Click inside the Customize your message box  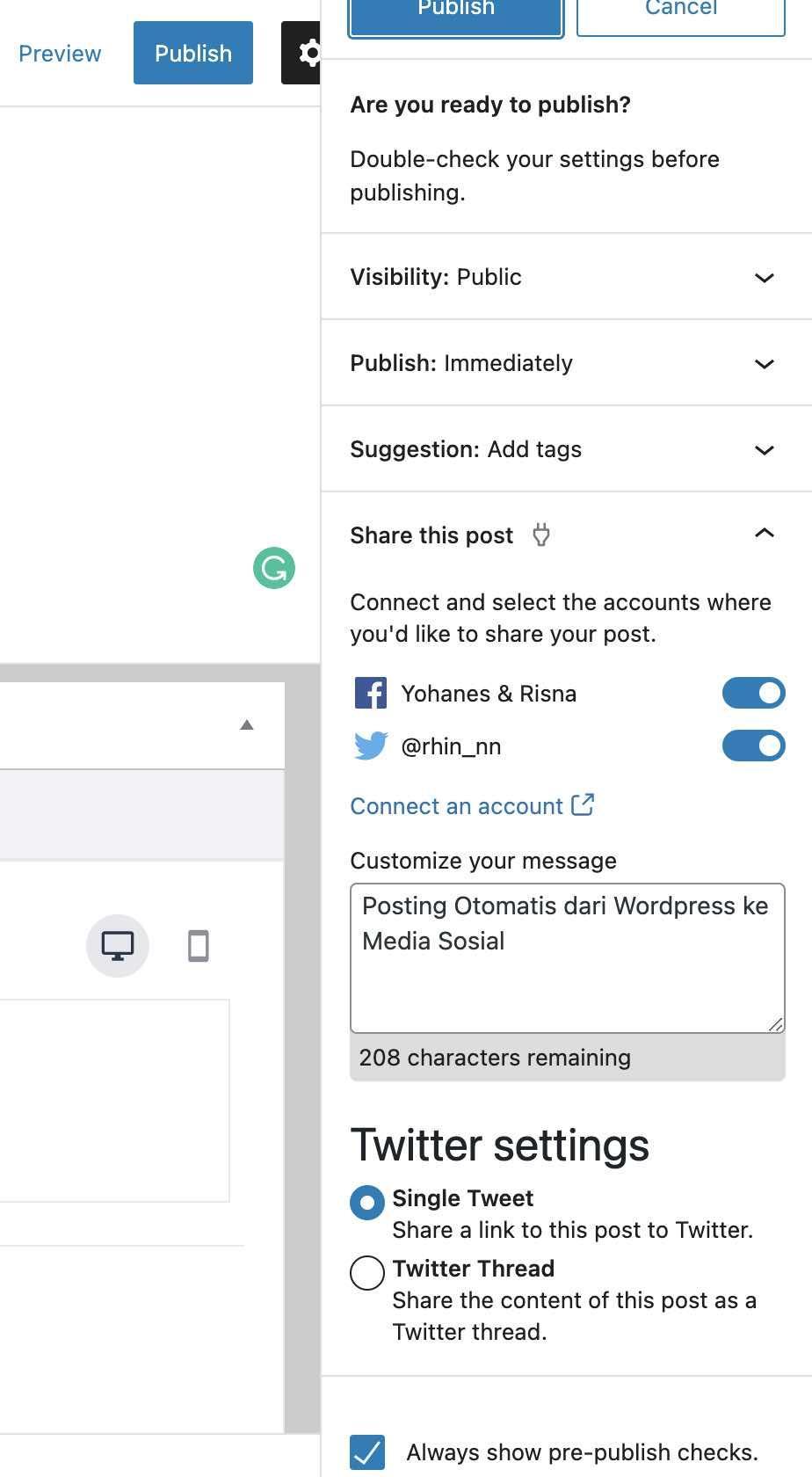point(567,958)
